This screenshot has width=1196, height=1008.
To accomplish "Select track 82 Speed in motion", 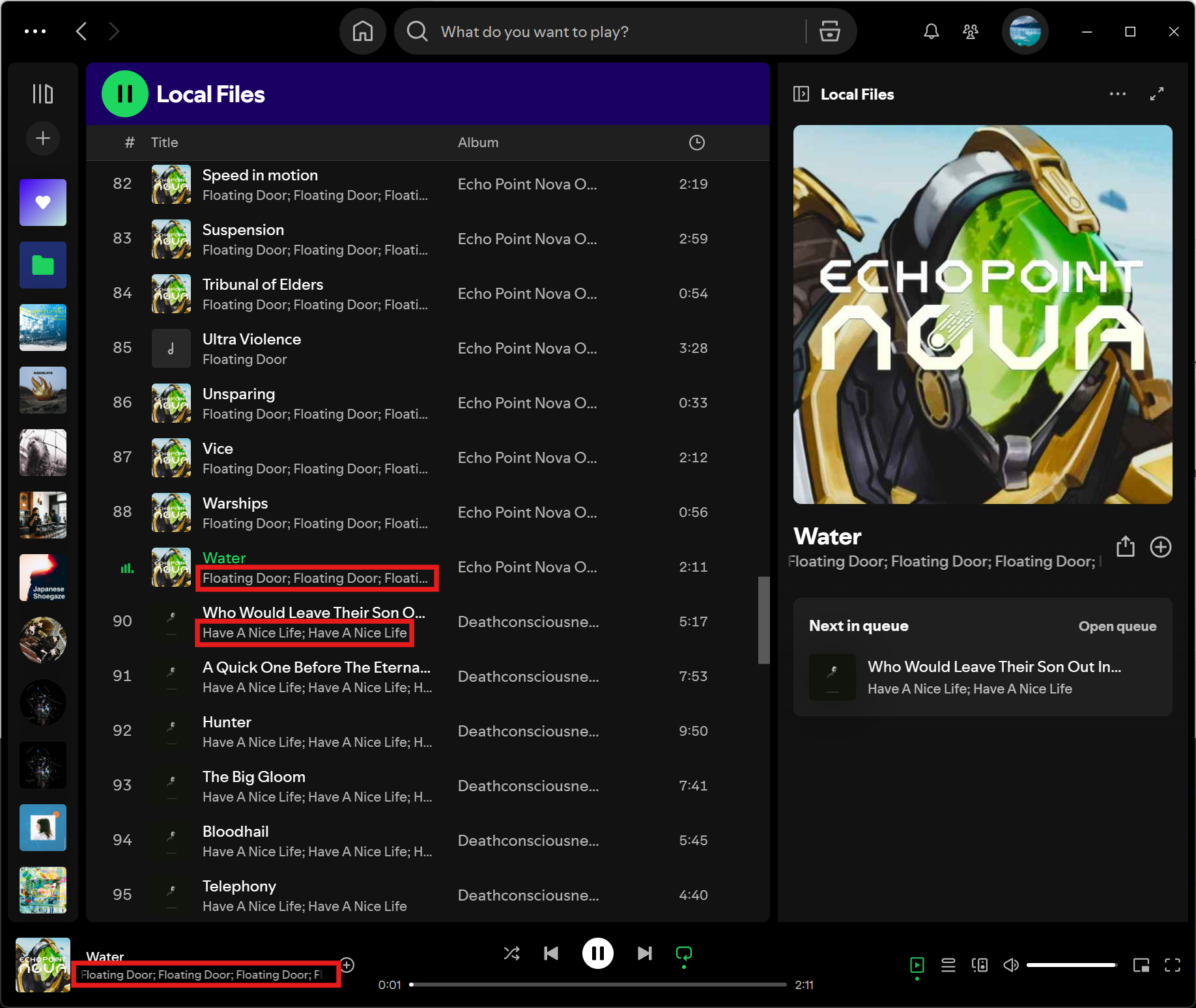I will point(427,184).
